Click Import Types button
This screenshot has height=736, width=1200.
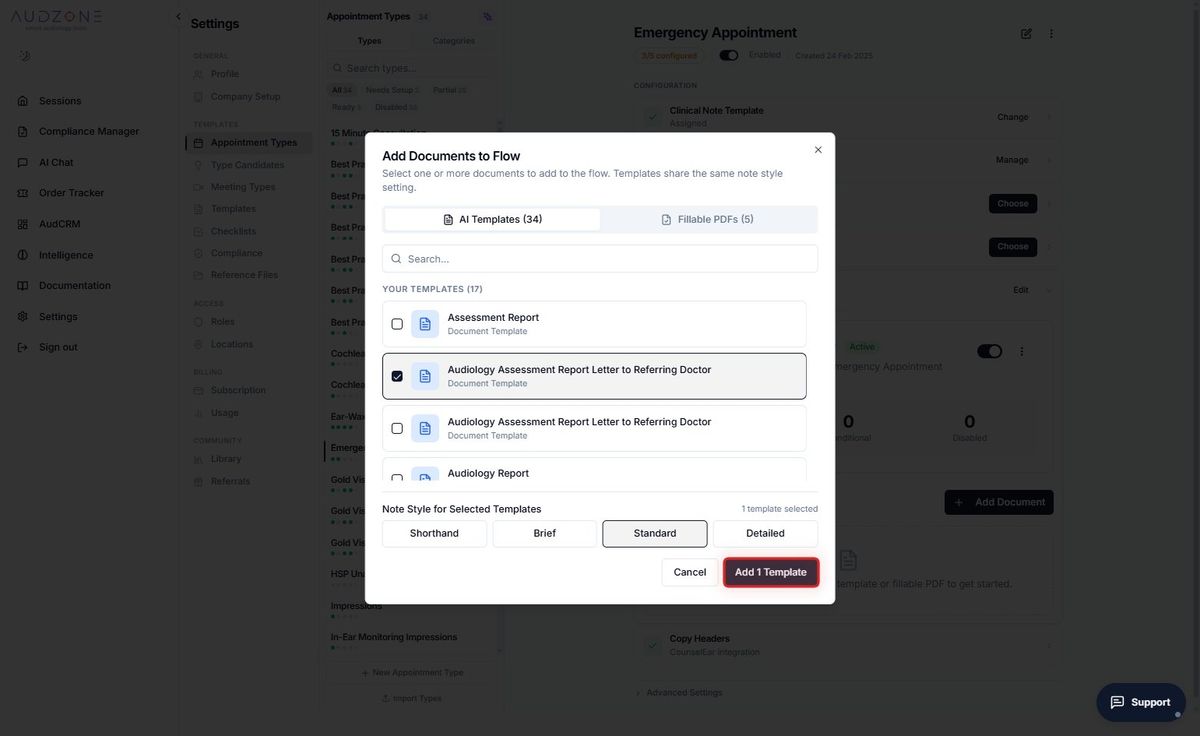411,699
